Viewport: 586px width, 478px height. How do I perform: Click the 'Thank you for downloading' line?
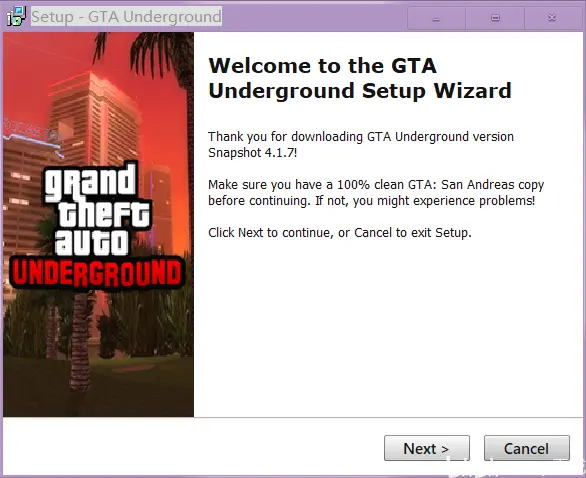pos(361,137)
